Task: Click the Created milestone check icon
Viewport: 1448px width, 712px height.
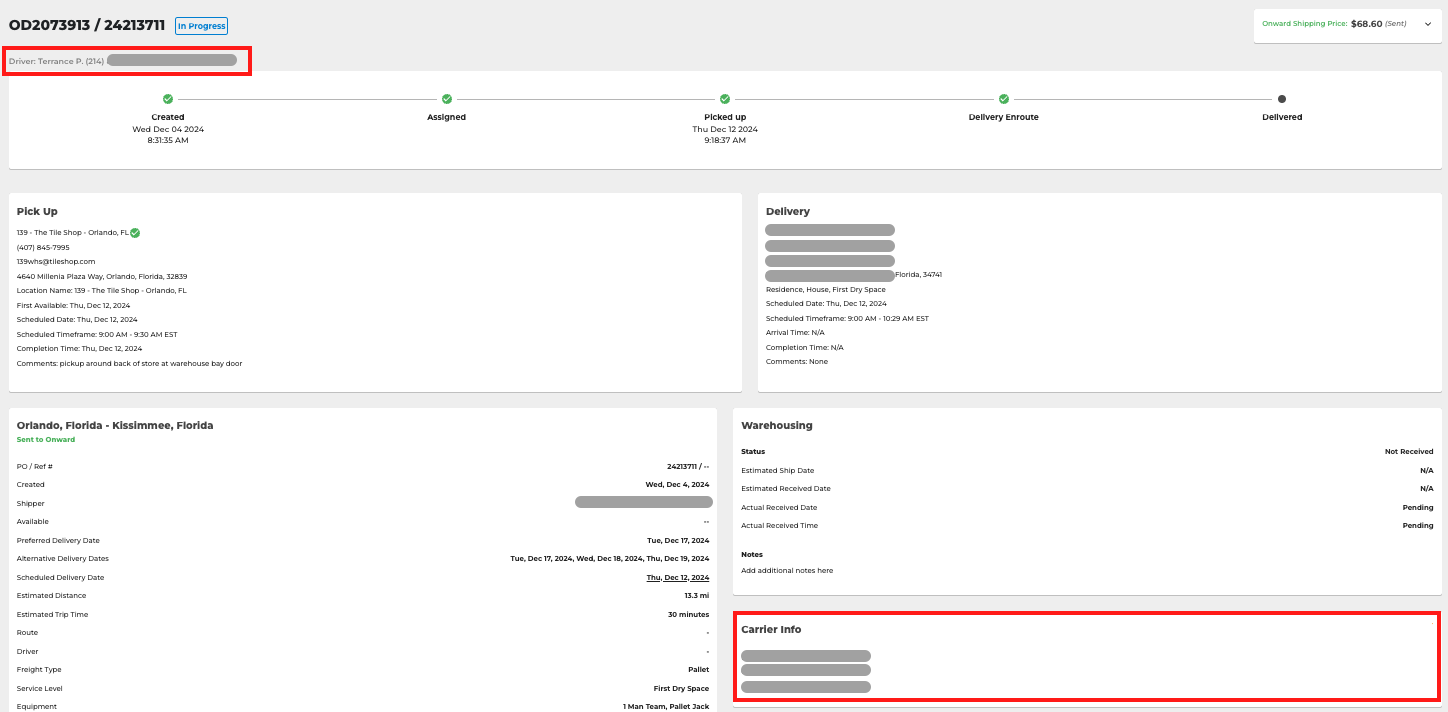Action: 168,99
